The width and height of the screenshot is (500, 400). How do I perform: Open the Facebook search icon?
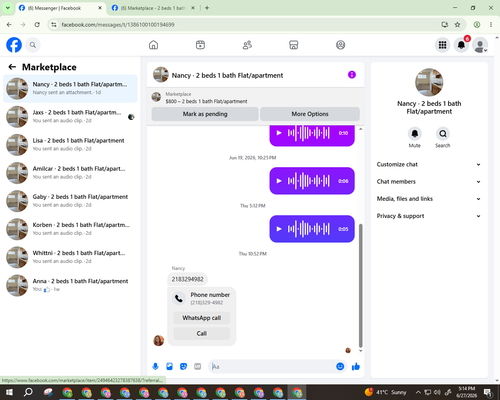pos(33,45)
